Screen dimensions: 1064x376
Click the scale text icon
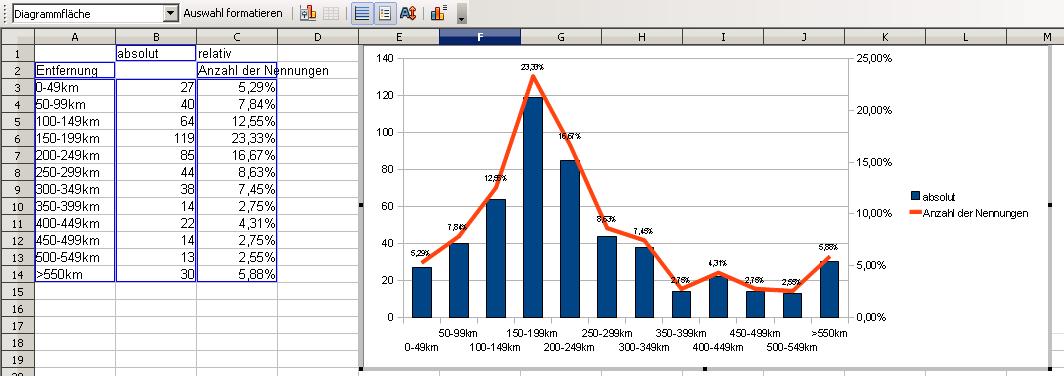pos(408,13)
